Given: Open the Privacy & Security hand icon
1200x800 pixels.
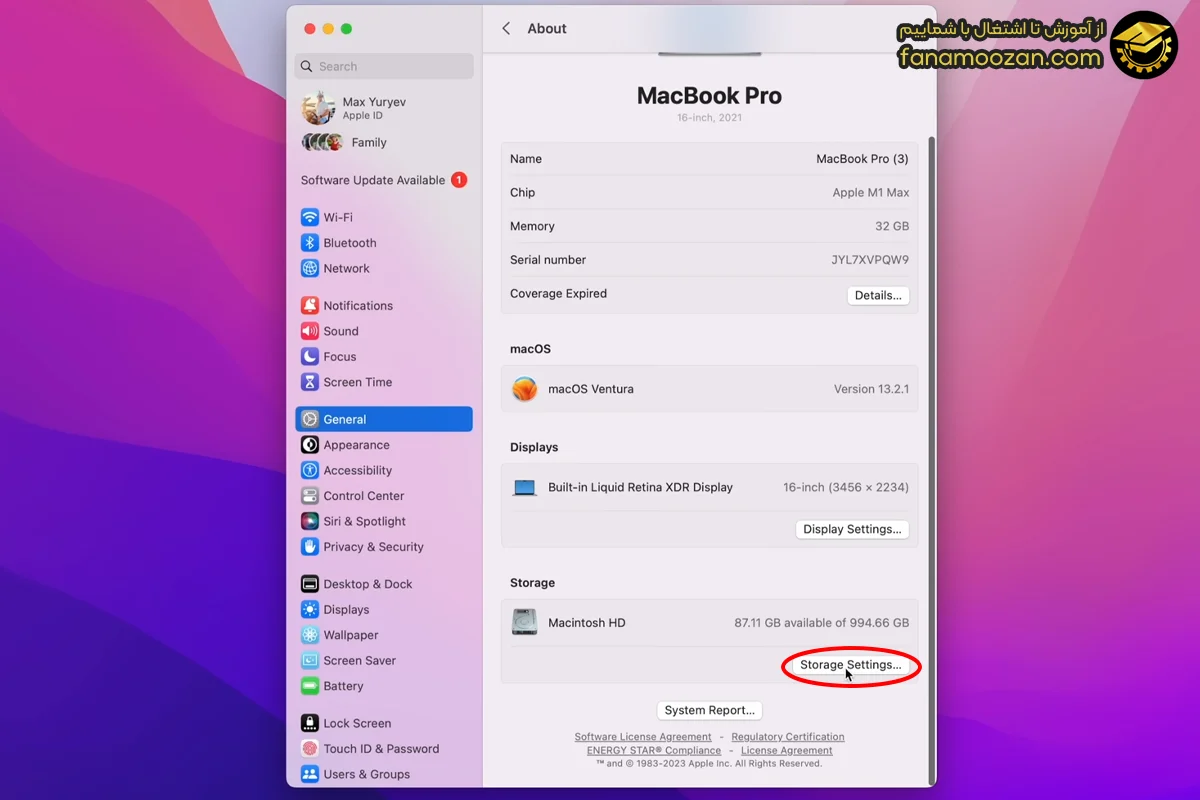Looking at the screenshot, I should point(310,547).
